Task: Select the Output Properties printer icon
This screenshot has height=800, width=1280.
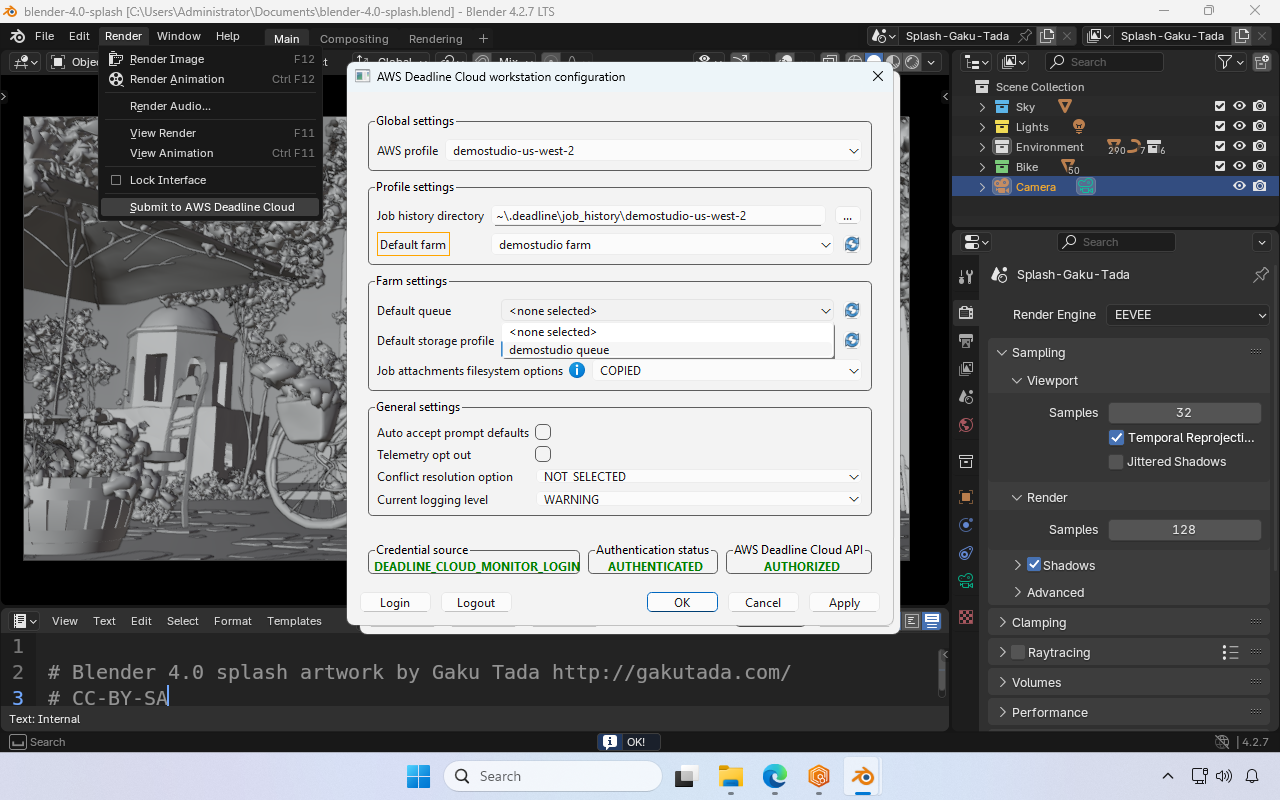Action: click(965, 340)
